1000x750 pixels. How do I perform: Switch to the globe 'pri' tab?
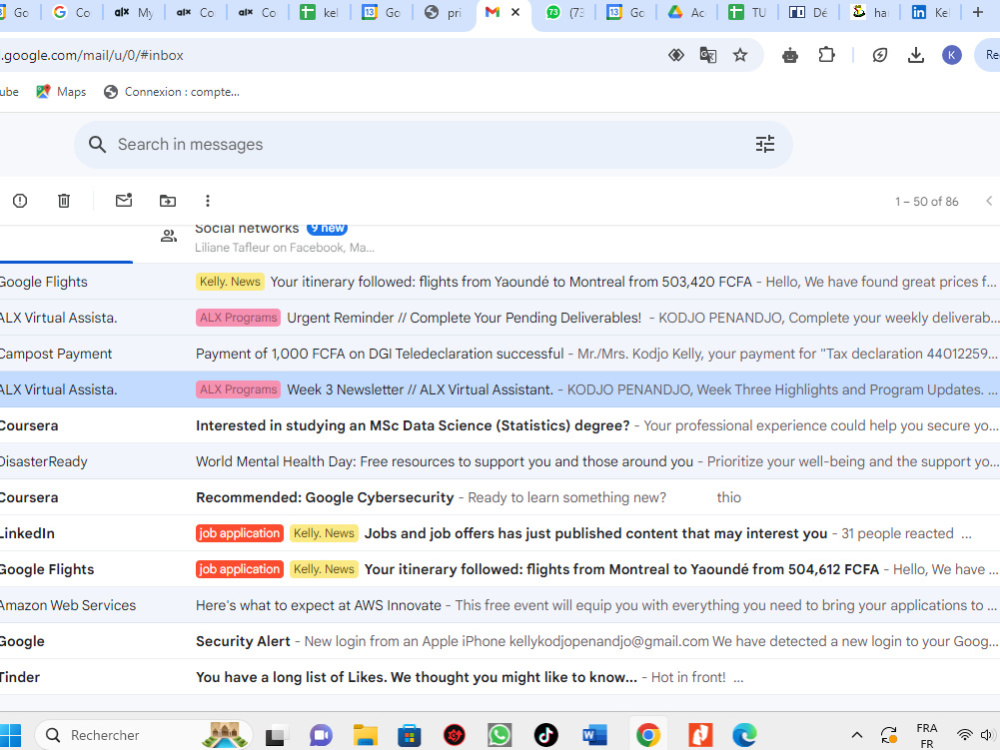tap(443, 12)
